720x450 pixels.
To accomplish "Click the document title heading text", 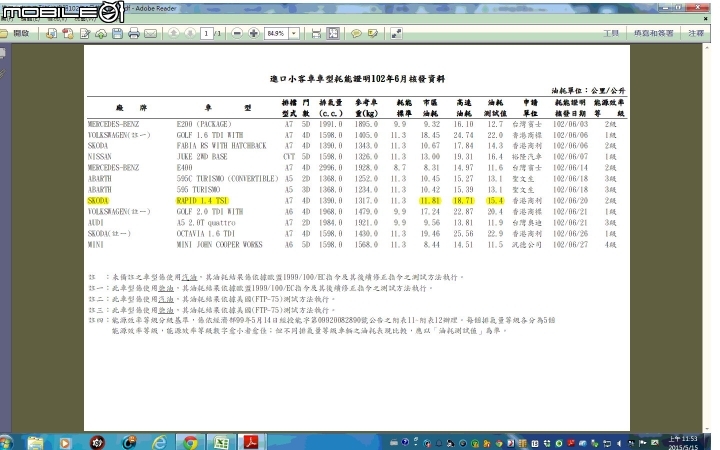I will coord(357,79).
